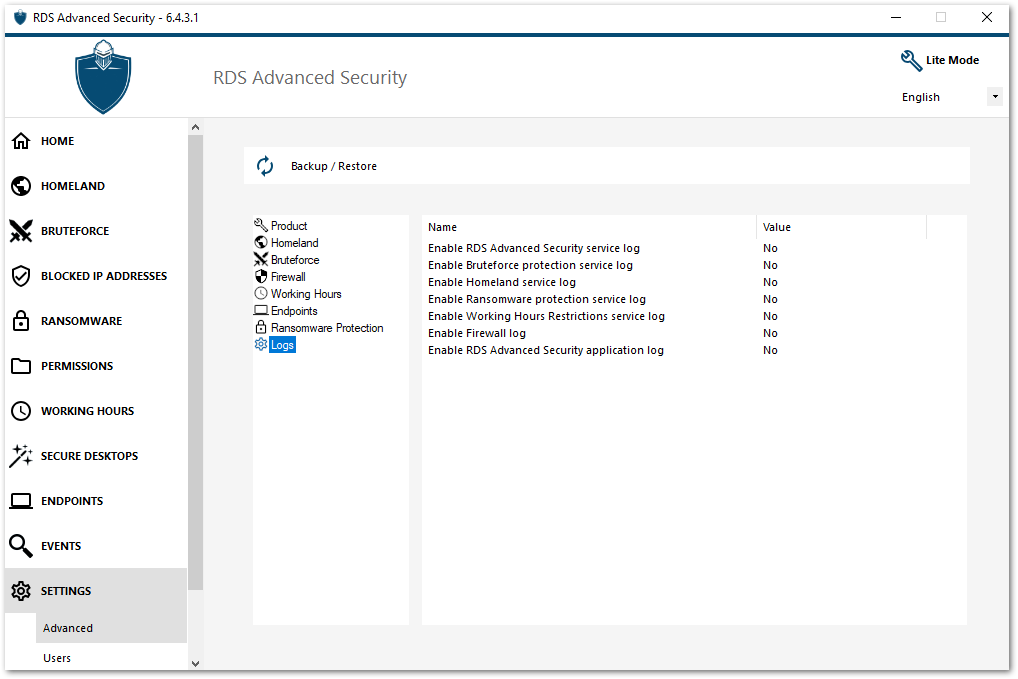The width and height of the screenshot is (1018, 679).
Task: Click sidebar scrollbar down arrow
Action: tap(195, 663)
